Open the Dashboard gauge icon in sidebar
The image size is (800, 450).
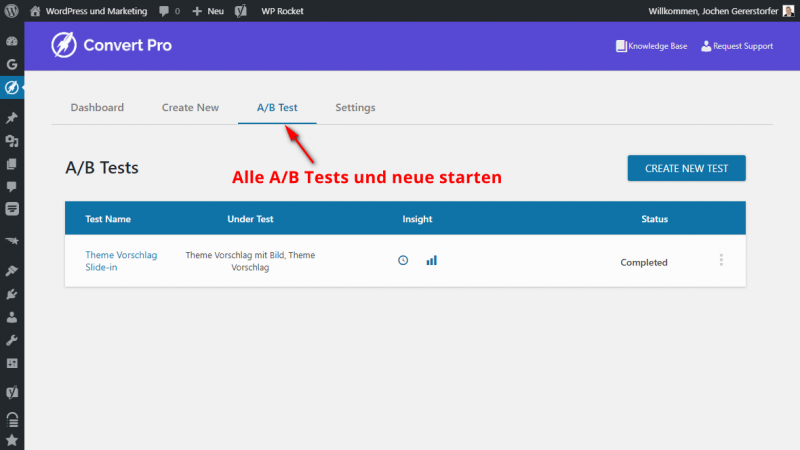pos(12,42)
